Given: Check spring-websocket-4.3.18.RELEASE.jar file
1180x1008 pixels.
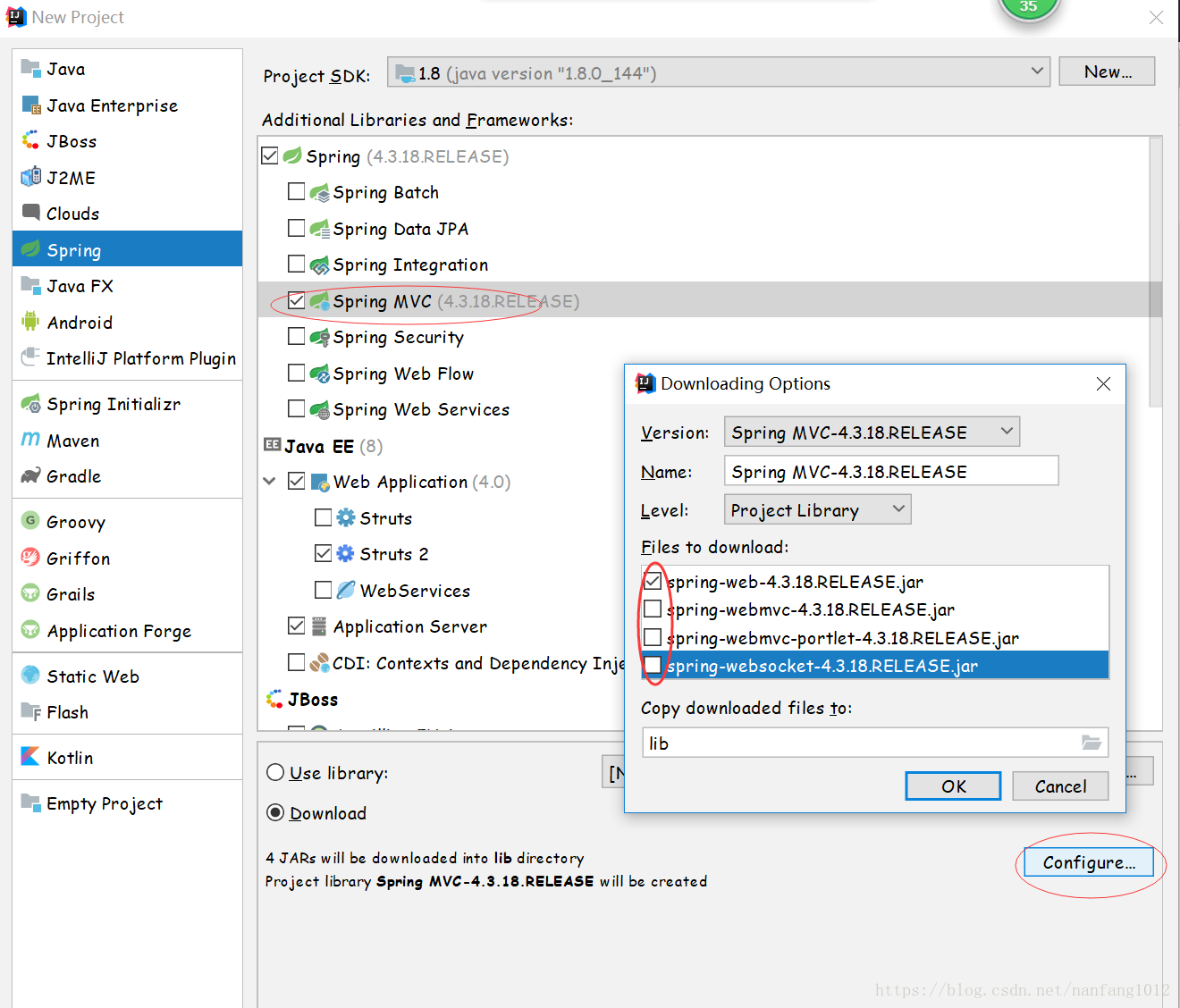Looking at the screenshot, I should 653,665.
